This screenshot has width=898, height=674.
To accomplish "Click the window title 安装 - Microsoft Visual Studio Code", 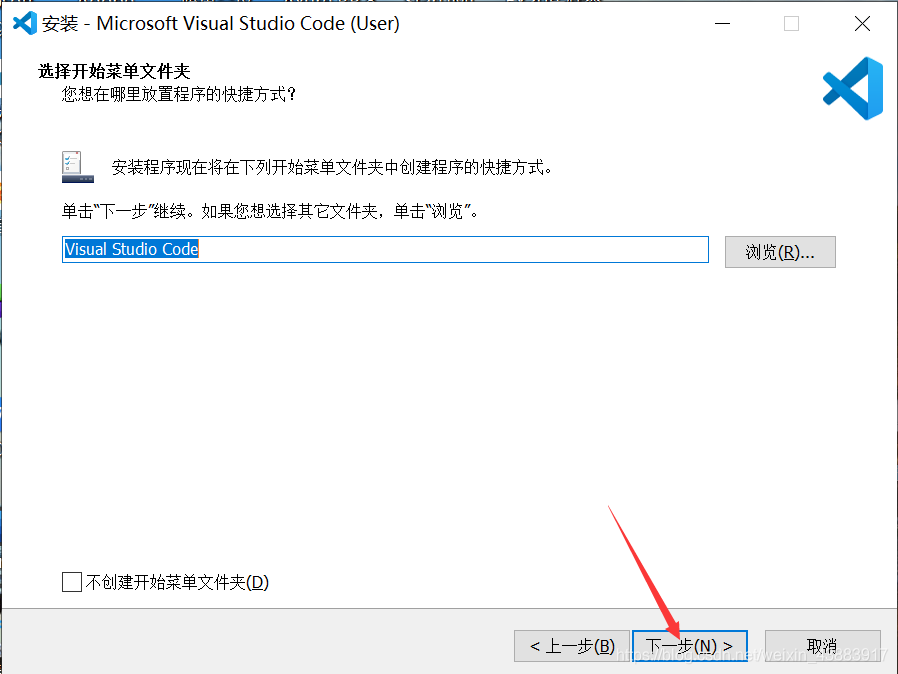I will pyautogui.click(x=220, y=23).
